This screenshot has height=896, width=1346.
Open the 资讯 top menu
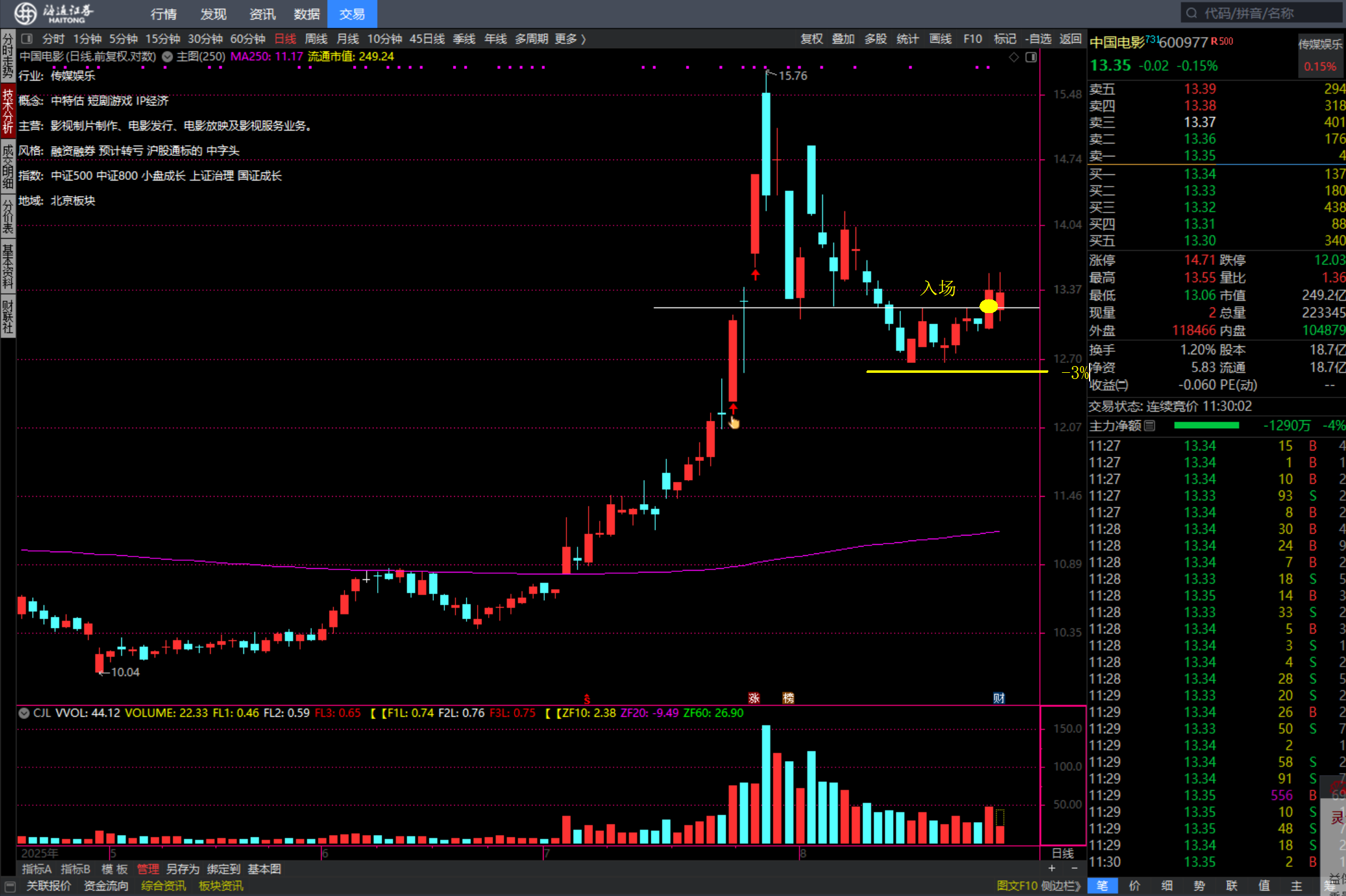tap(263, 14)
